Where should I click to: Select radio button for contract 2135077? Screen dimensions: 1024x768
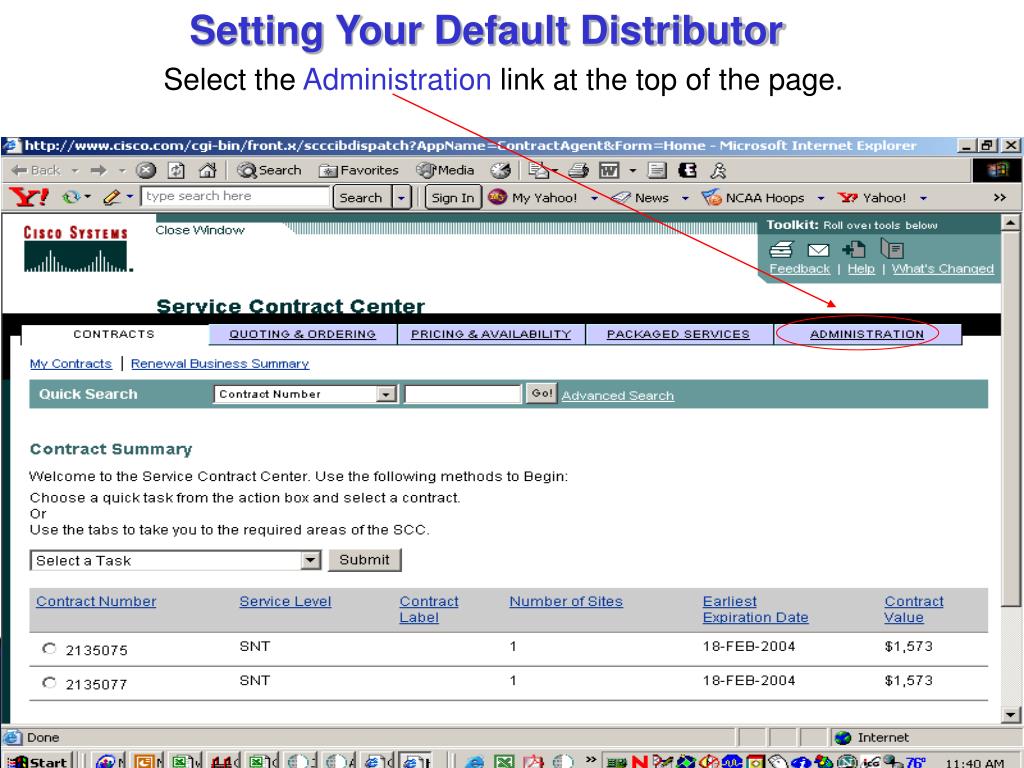pyautogui.click(x=49, y=683)
